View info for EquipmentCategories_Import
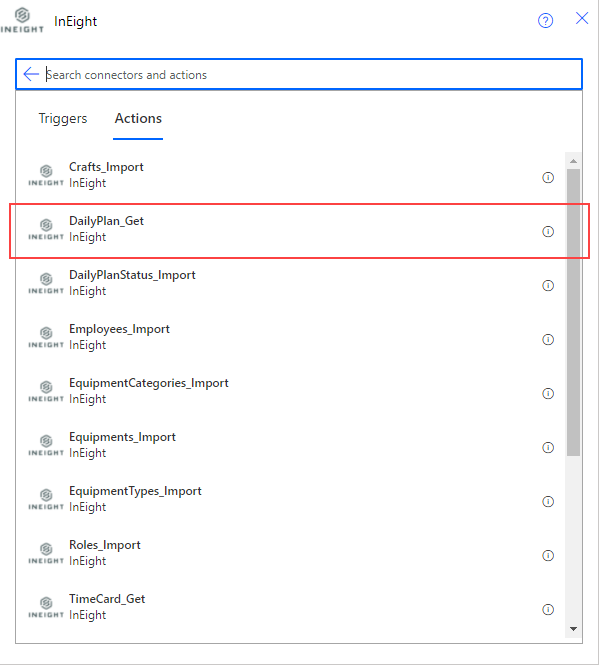 click(x=548, y=393)
